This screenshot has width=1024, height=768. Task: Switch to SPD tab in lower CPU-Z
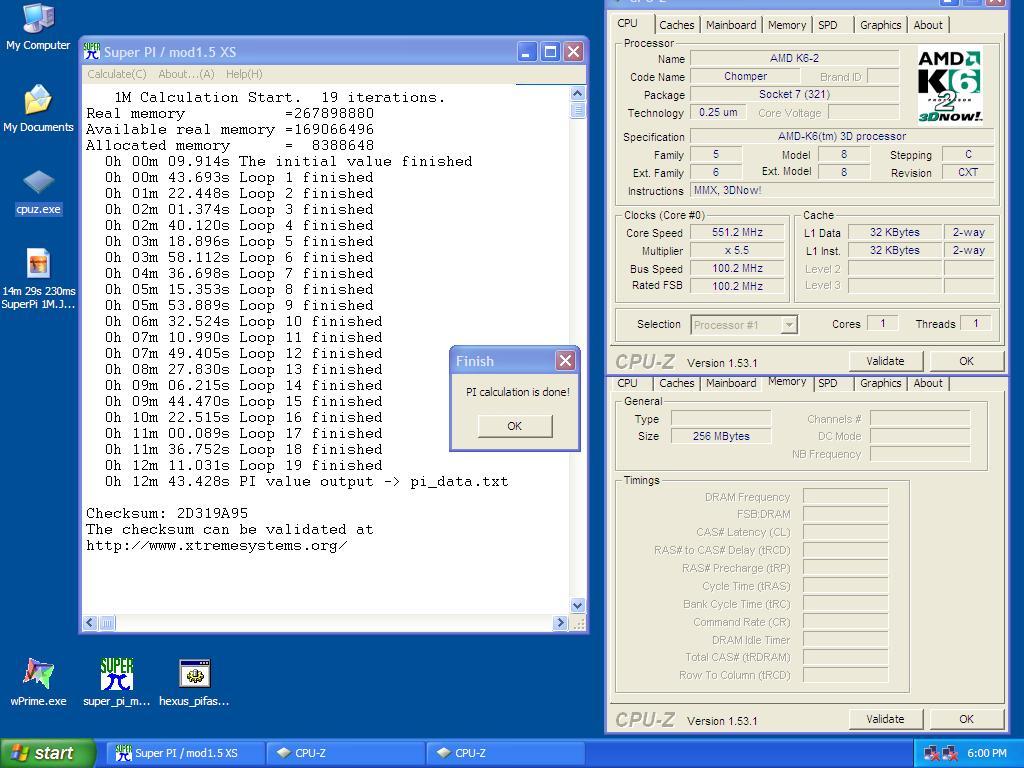point(827,383)
